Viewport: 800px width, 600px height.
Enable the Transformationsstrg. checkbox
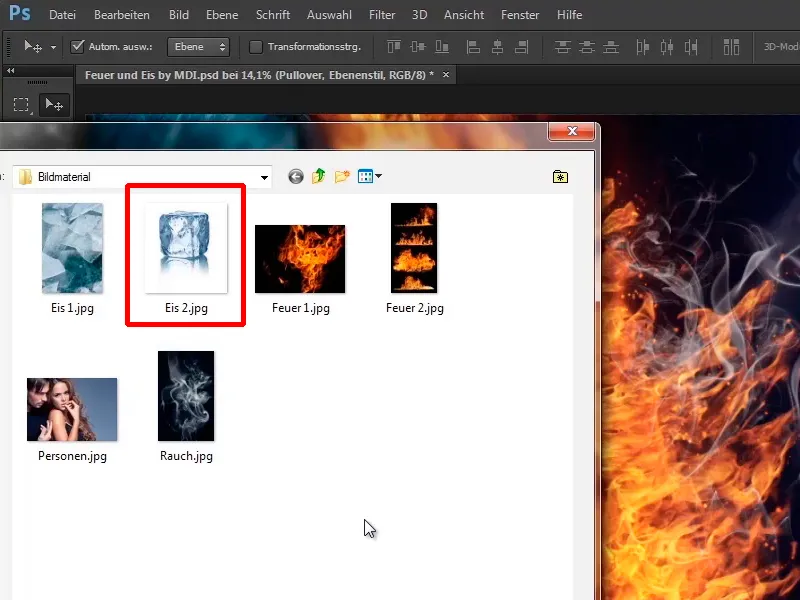256,47
